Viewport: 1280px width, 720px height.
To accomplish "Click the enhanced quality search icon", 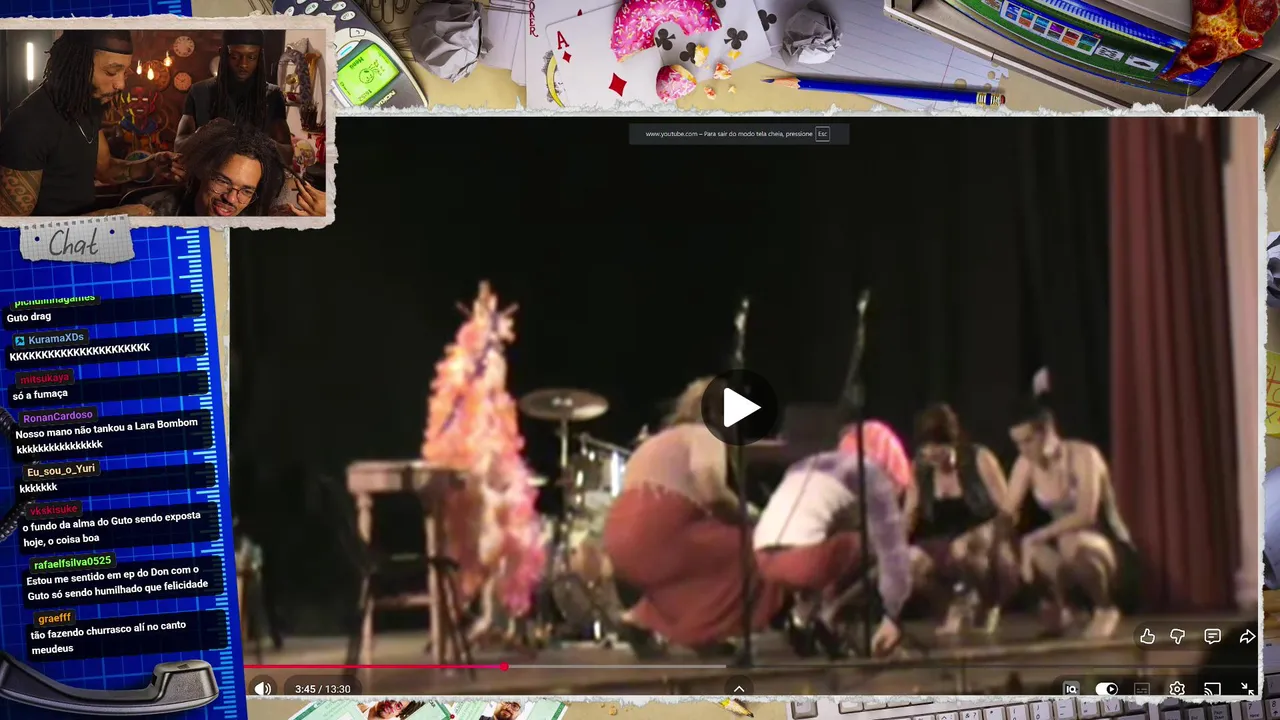I will click(1071, 689).
